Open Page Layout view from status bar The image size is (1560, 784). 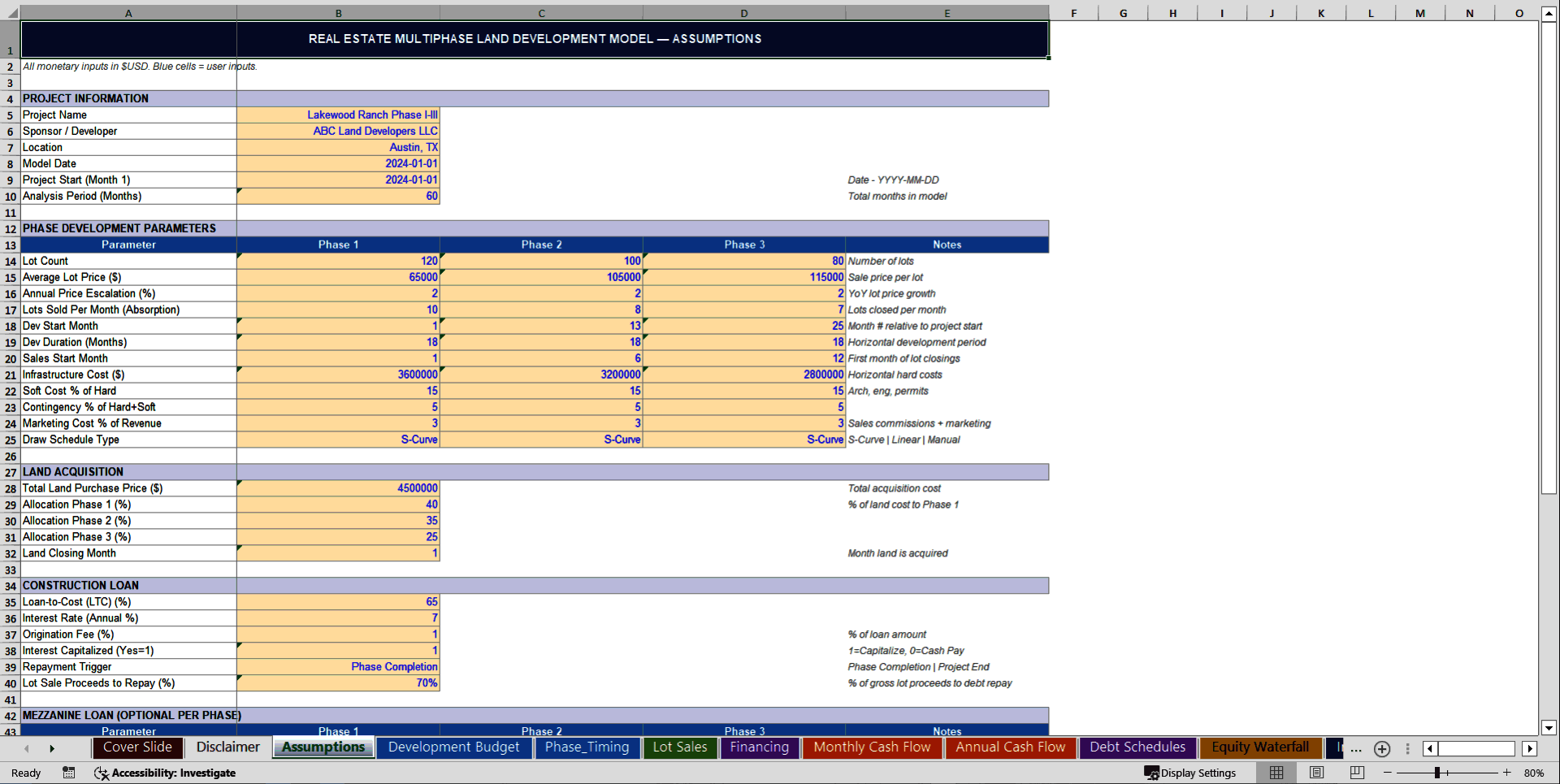coord(1316,773)
